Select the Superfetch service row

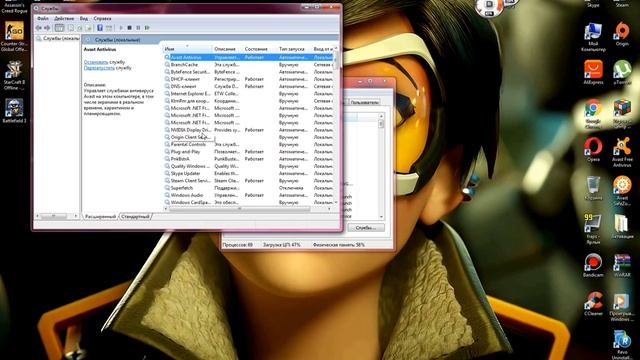249,188
